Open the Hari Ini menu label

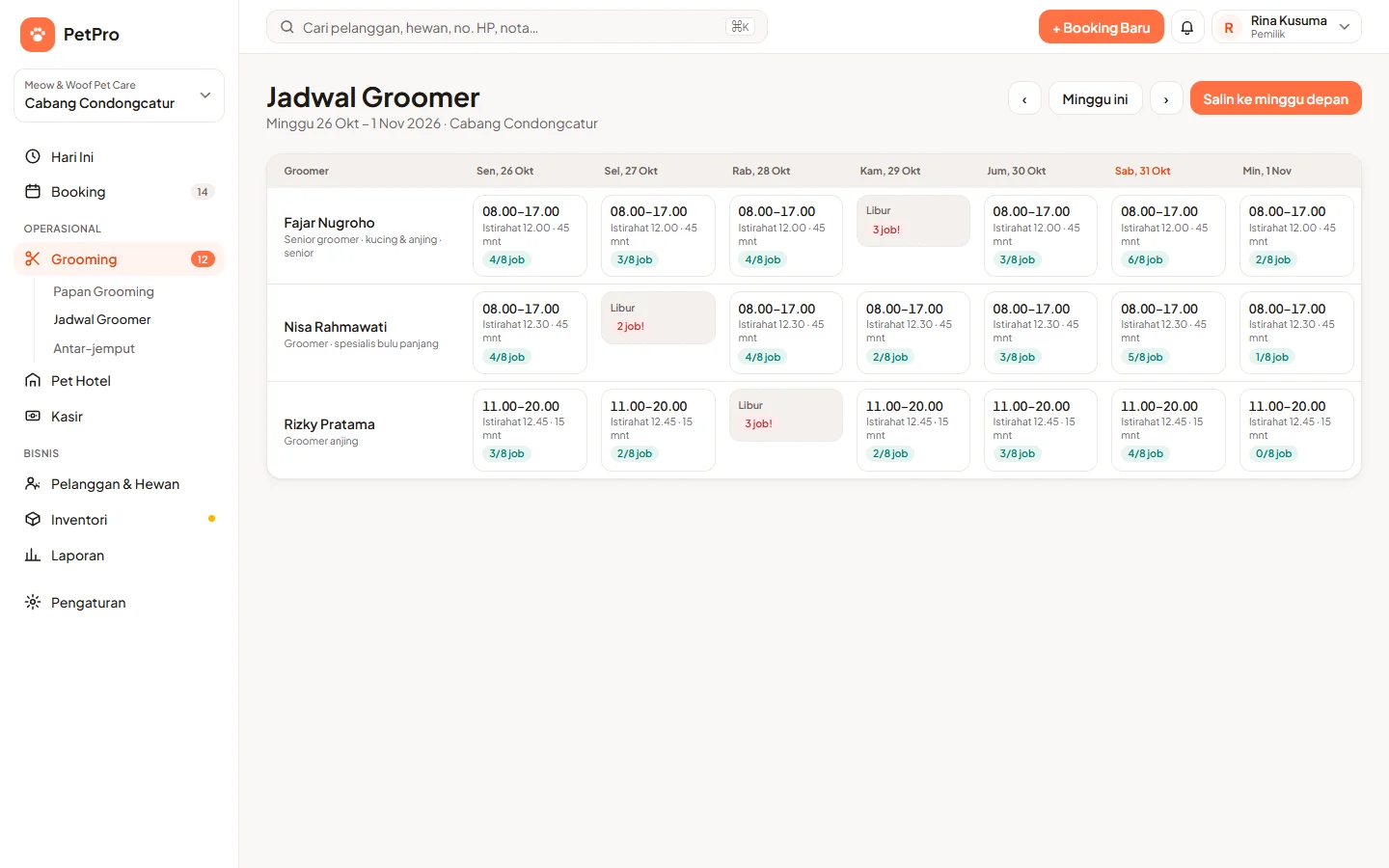72,157
